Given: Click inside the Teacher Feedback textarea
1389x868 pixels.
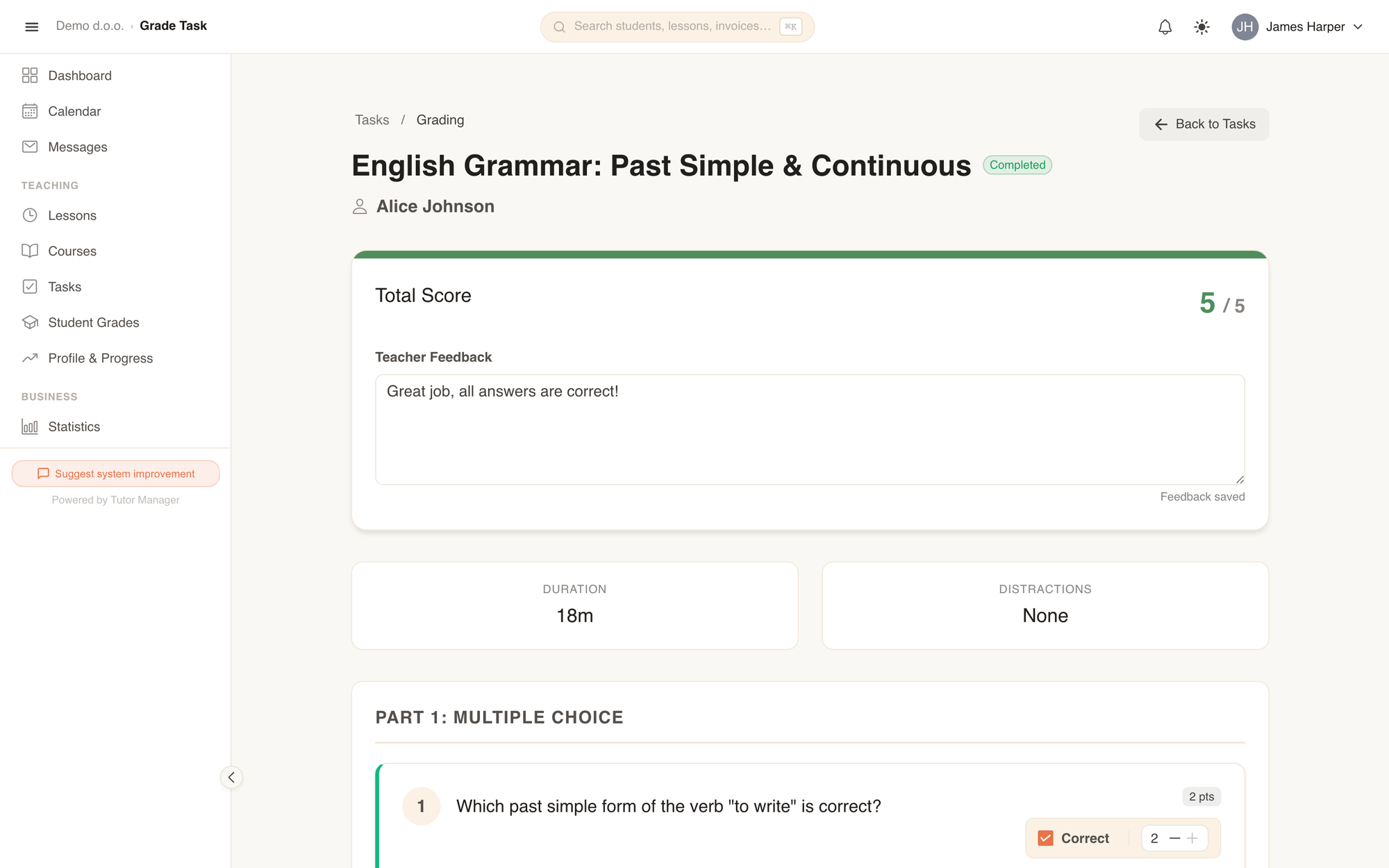Looking at the screenshot, I should 810,430.
